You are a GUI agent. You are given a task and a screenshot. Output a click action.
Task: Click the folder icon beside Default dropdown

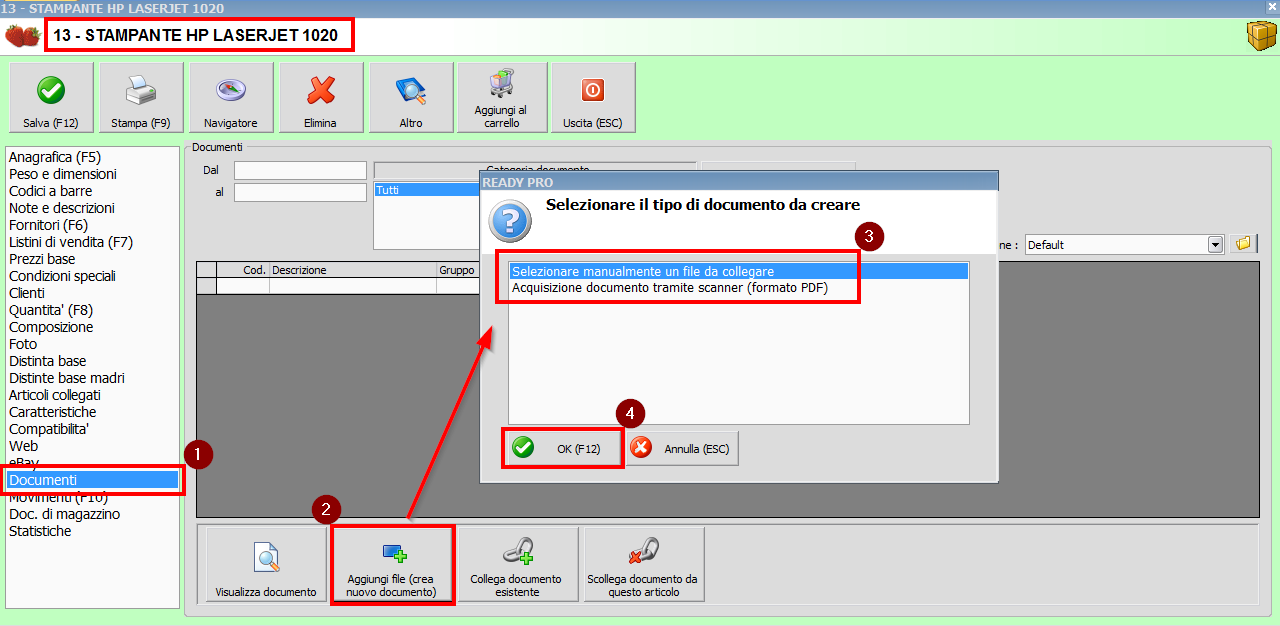[x=1243, y=244]
